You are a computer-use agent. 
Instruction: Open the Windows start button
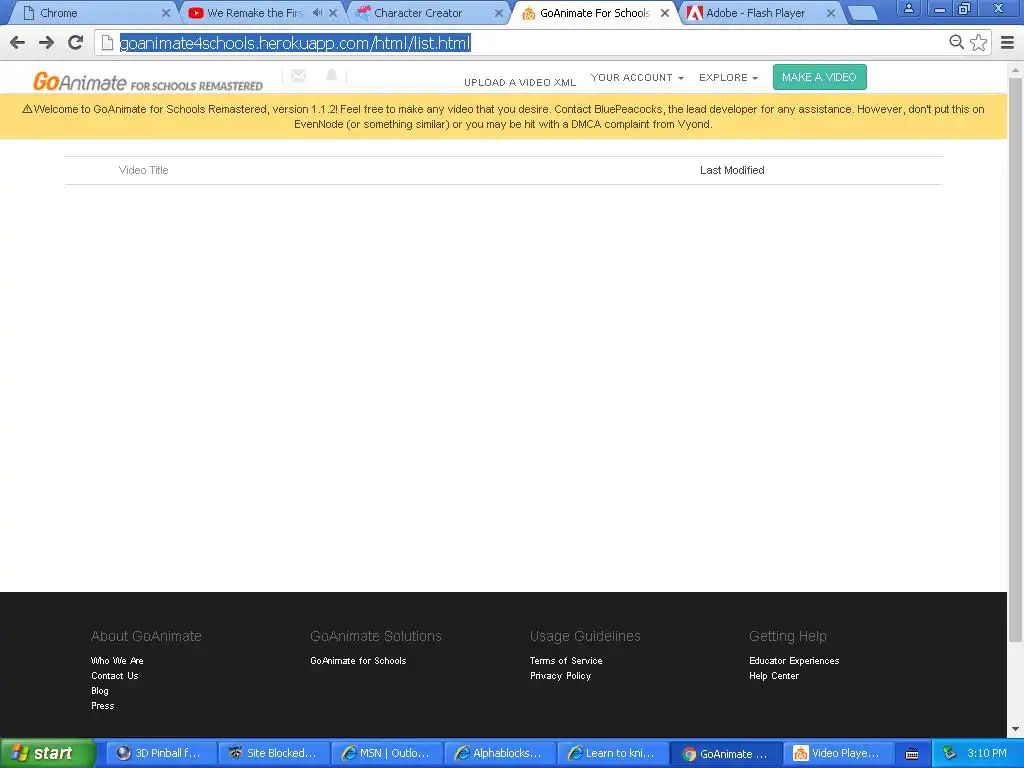tap(47, 753)
